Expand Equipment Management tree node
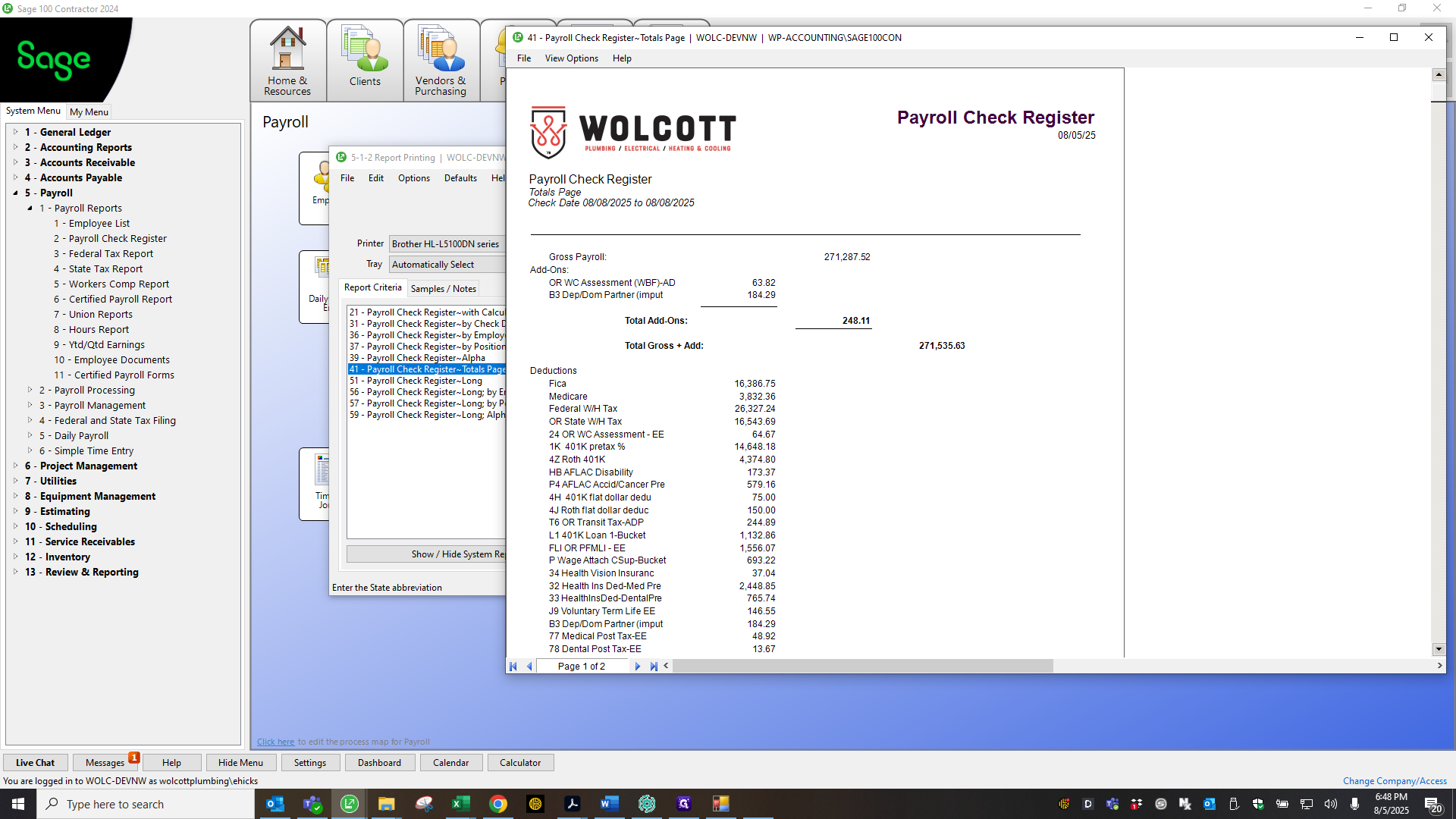 15,496
